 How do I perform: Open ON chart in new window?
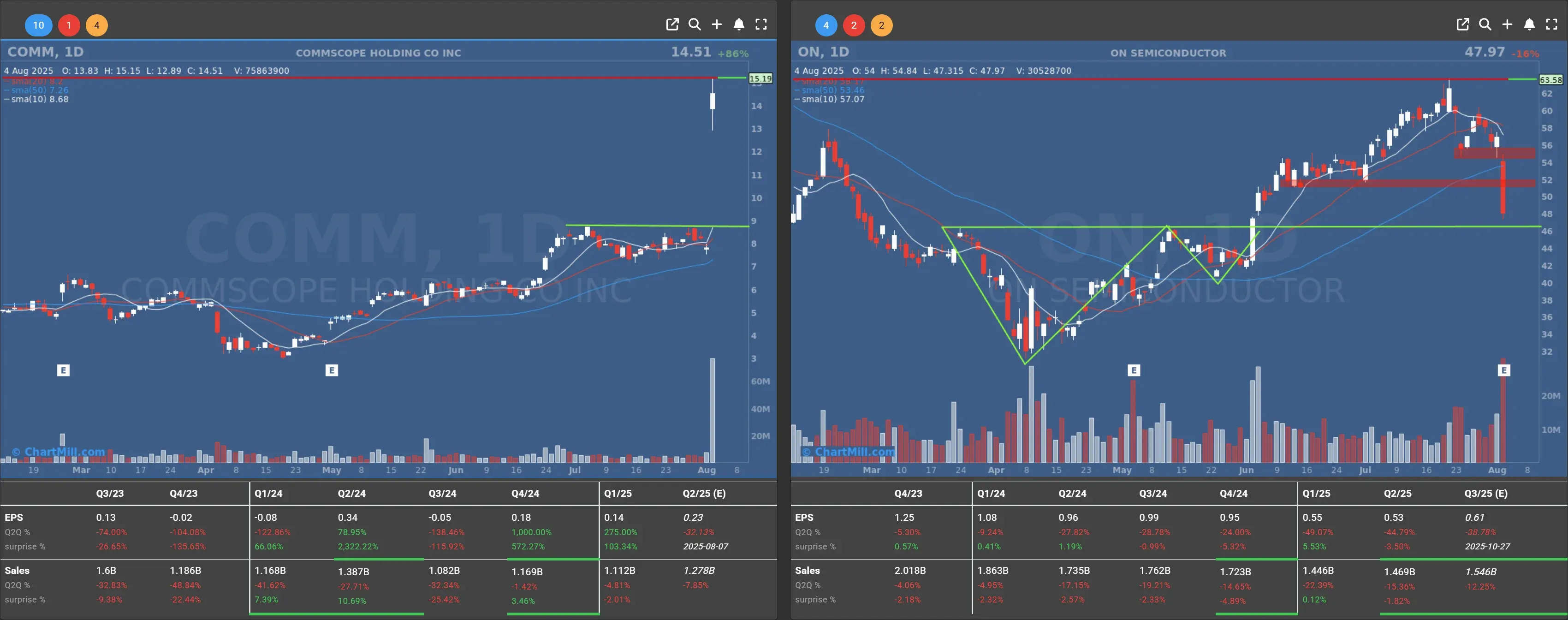pos(1463,24)
